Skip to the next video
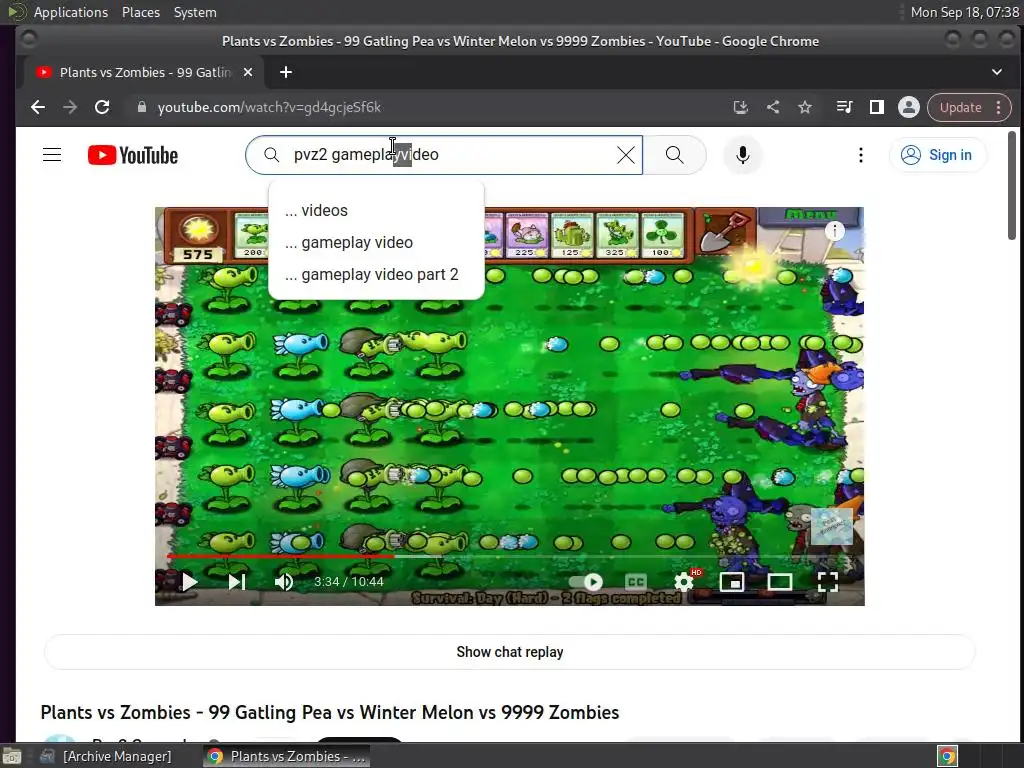Viewport: 1024px width, 768px height. coord(237,581)
